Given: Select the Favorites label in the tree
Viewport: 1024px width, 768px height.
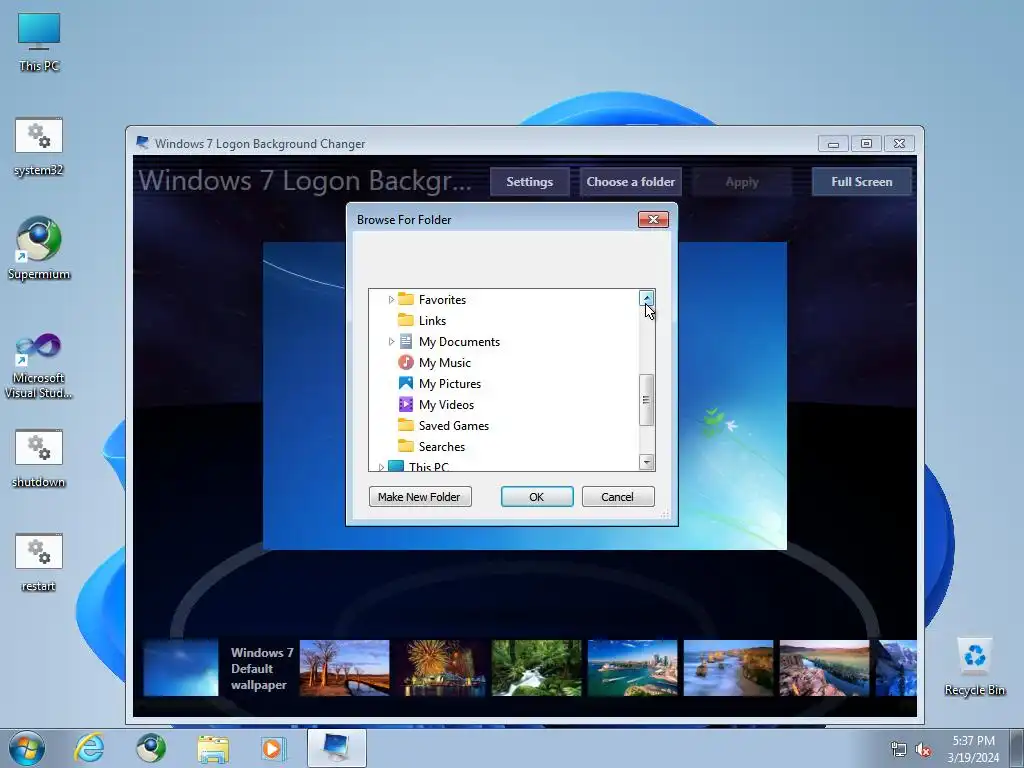Looking at the screenshot, I should pyautogui.click(x=442, y=300).
